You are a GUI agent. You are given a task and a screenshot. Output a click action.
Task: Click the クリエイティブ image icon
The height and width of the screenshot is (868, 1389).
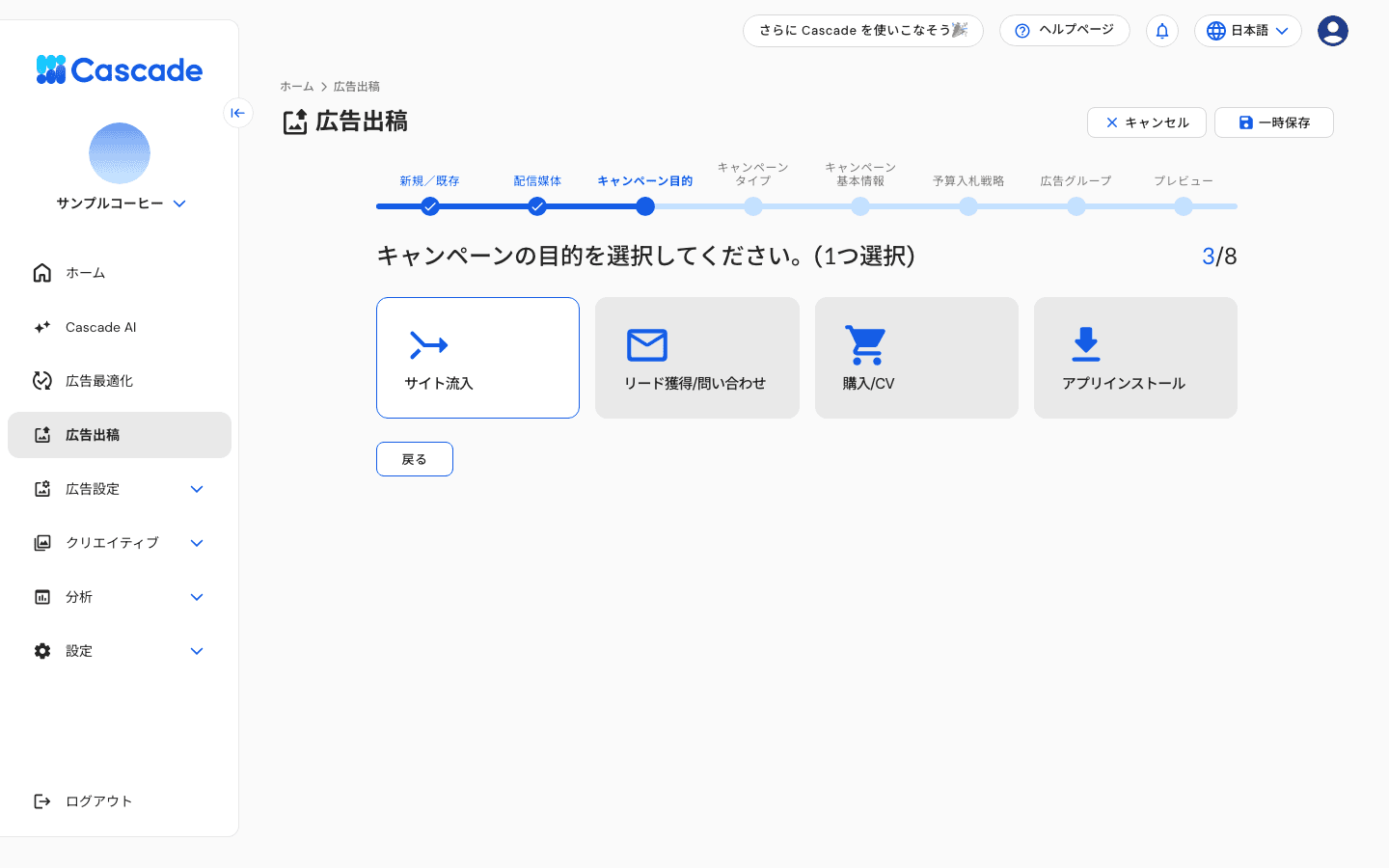tap(42, 543)
